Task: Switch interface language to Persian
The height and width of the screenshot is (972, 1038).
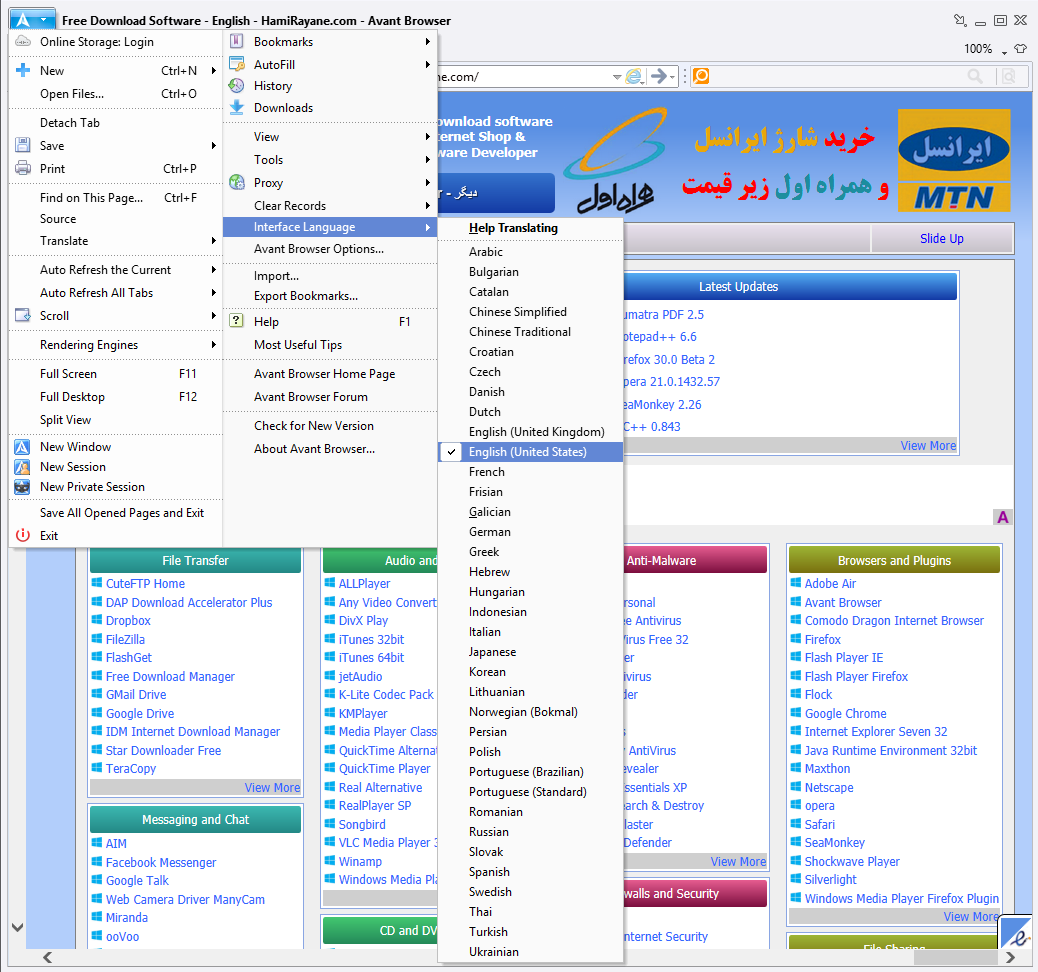Action: [x=488, y=732]
